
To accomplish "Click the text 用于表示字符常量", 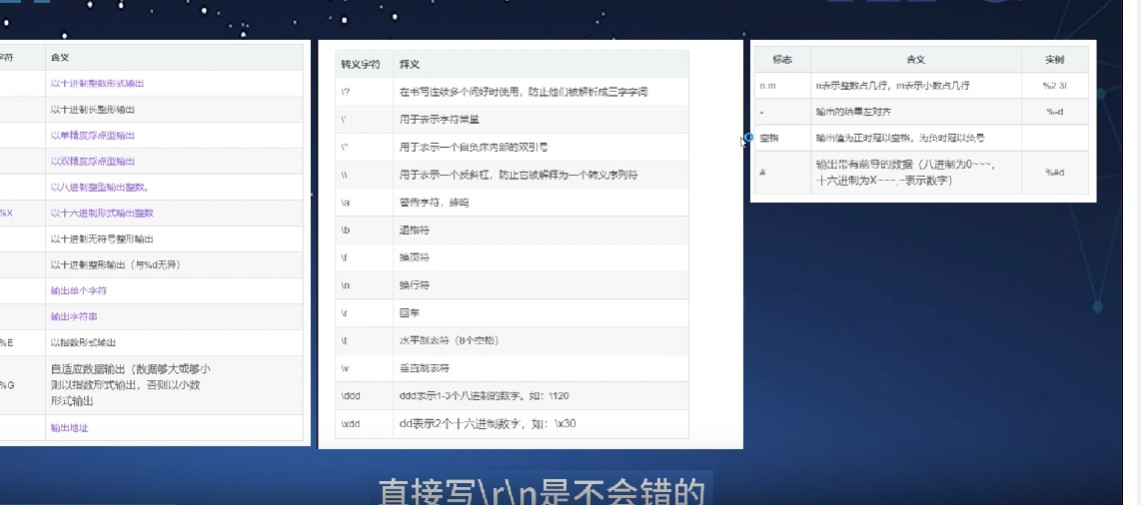I will tap(439, 119).
